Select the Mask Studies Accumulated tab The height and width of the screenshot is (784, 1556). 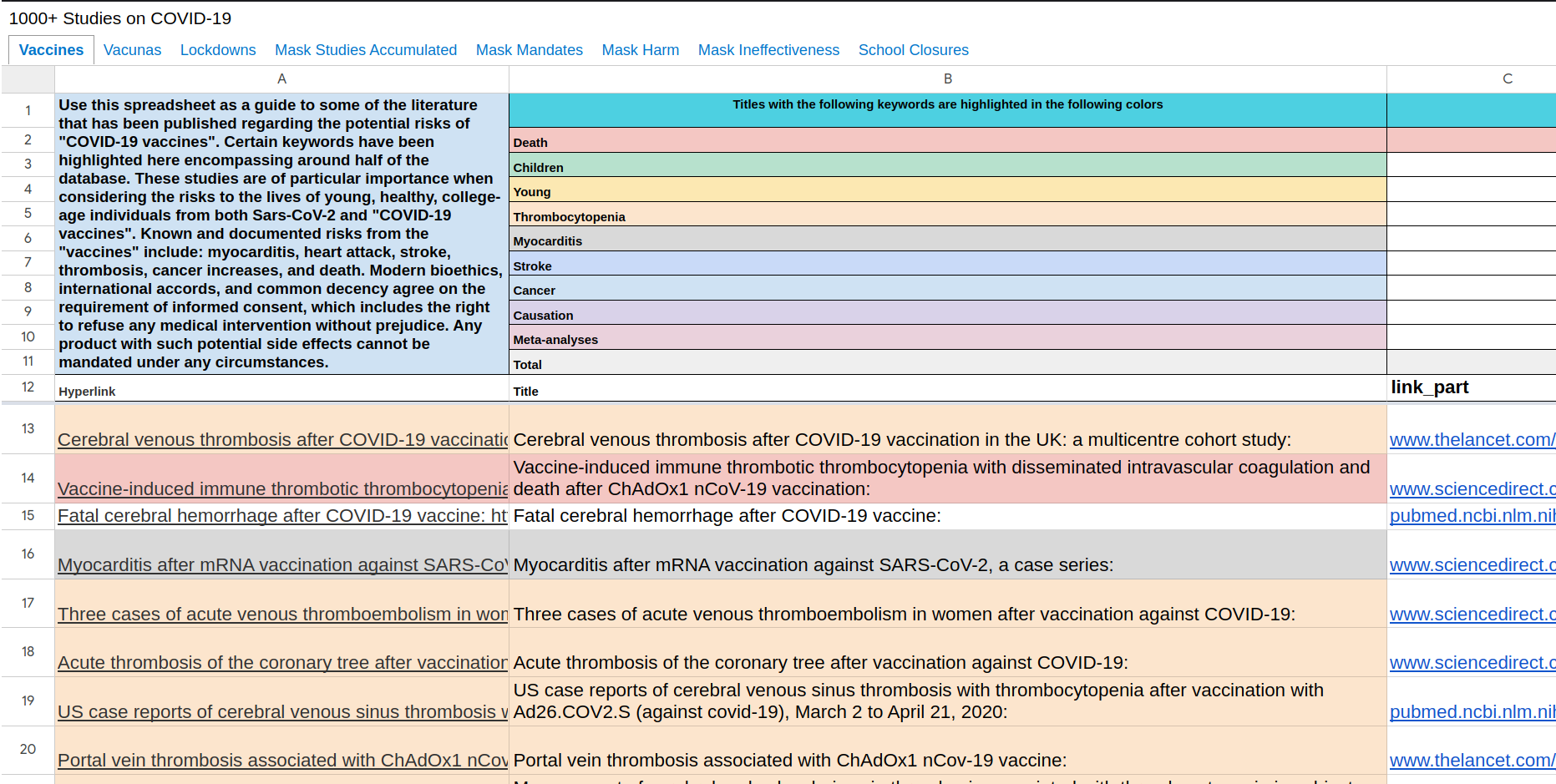(366, 50)
